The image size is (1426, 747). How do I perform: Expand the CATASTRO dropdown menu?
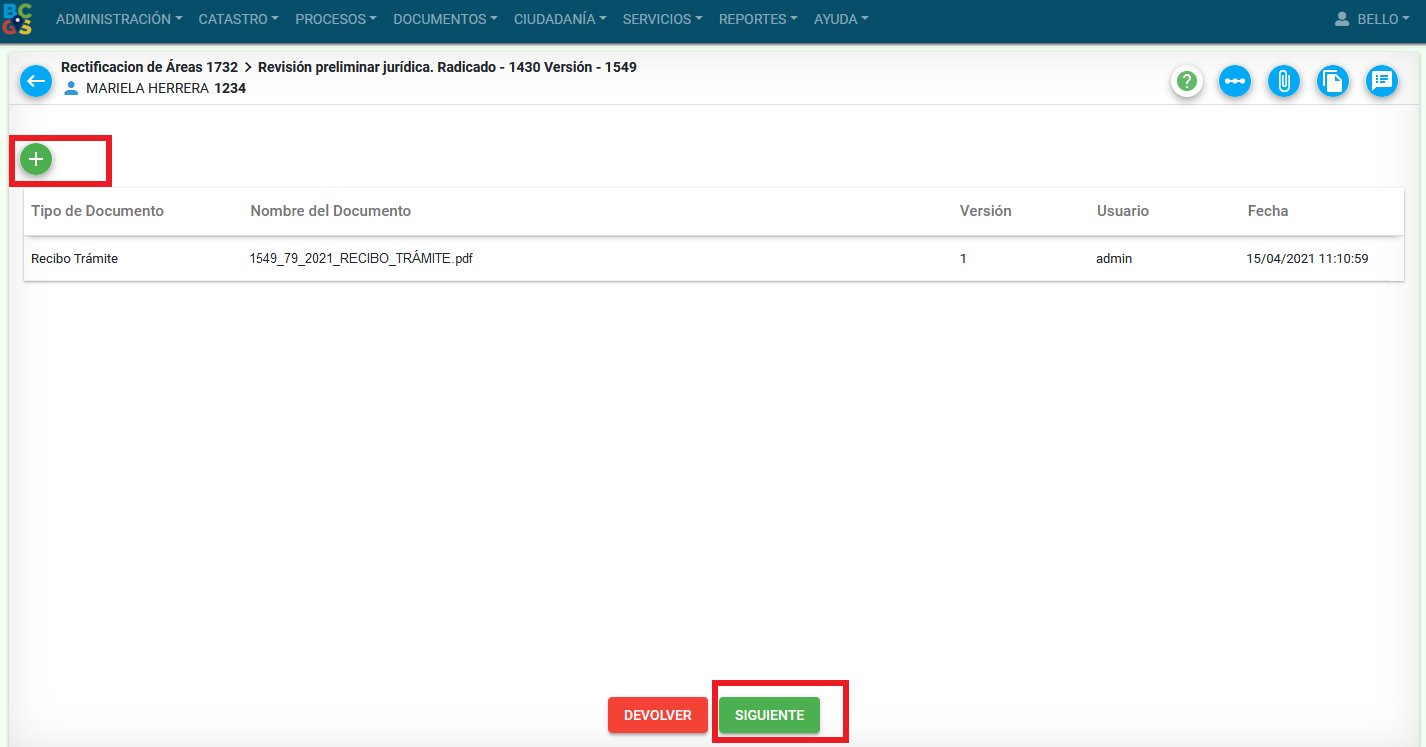pos(238,19)
